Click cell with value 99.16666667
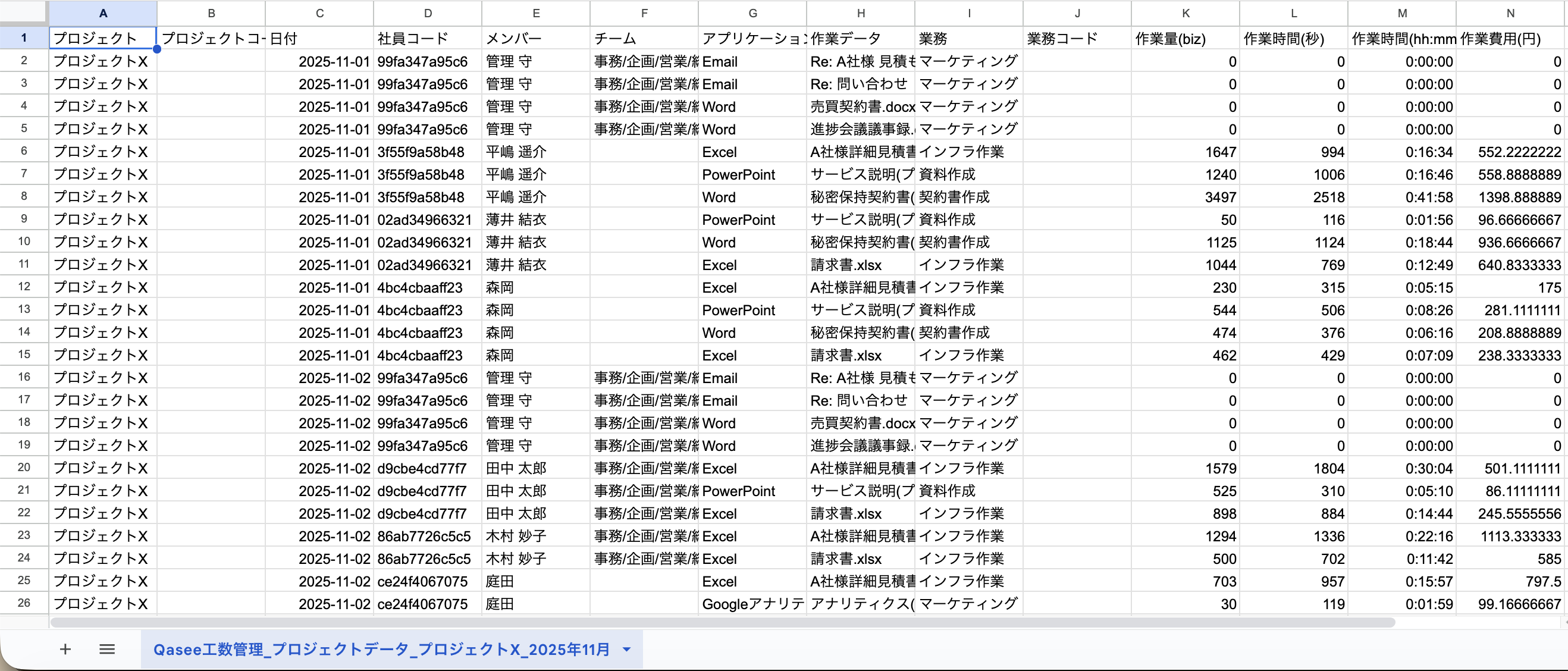 tap(1510, 604)
